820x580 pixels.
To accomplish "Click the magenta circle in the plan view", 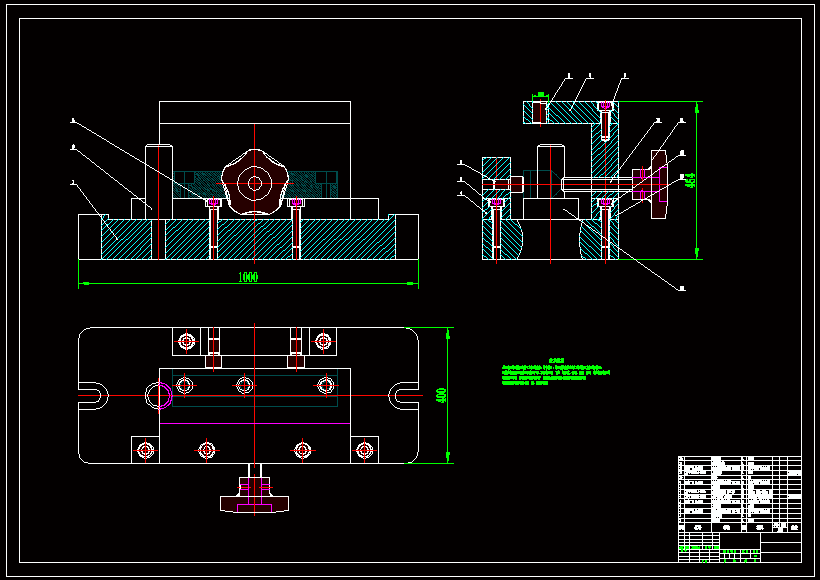I will (160, 395).
